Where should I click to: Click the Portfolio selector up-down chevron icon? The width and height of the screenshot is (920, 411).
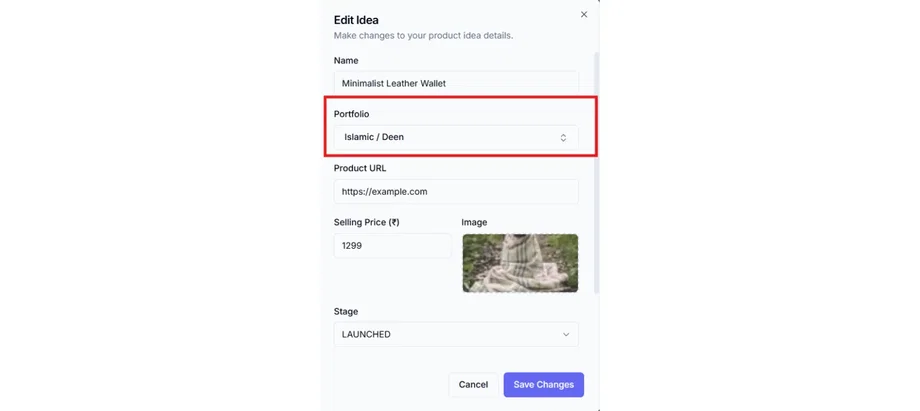tap(563, 137)
